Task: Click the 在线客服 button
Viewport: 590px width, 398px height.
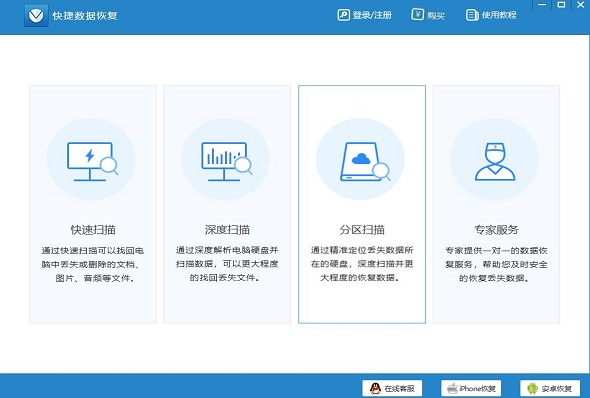Action: coord(392,388)
